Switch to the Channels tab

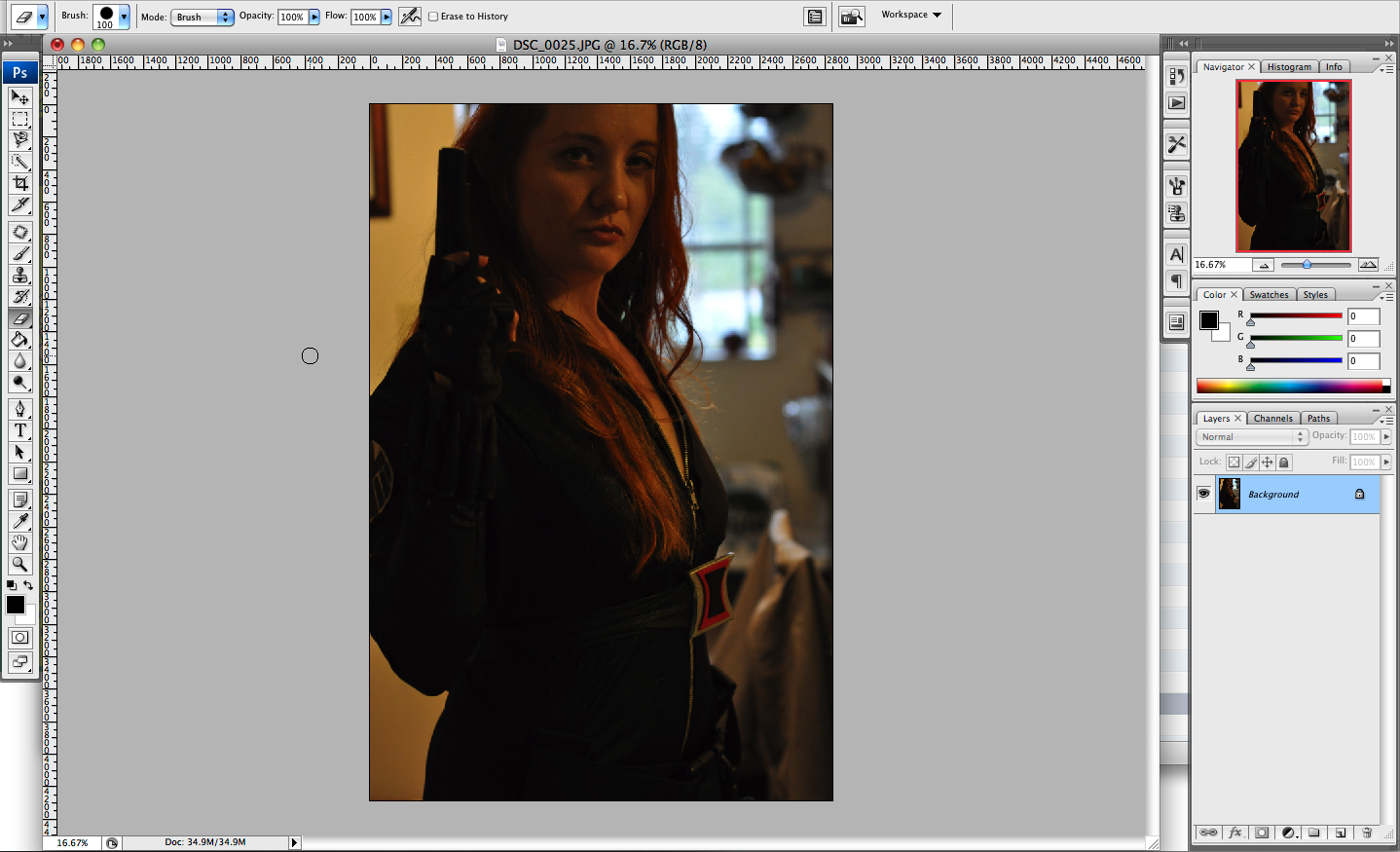[1272, 419]
